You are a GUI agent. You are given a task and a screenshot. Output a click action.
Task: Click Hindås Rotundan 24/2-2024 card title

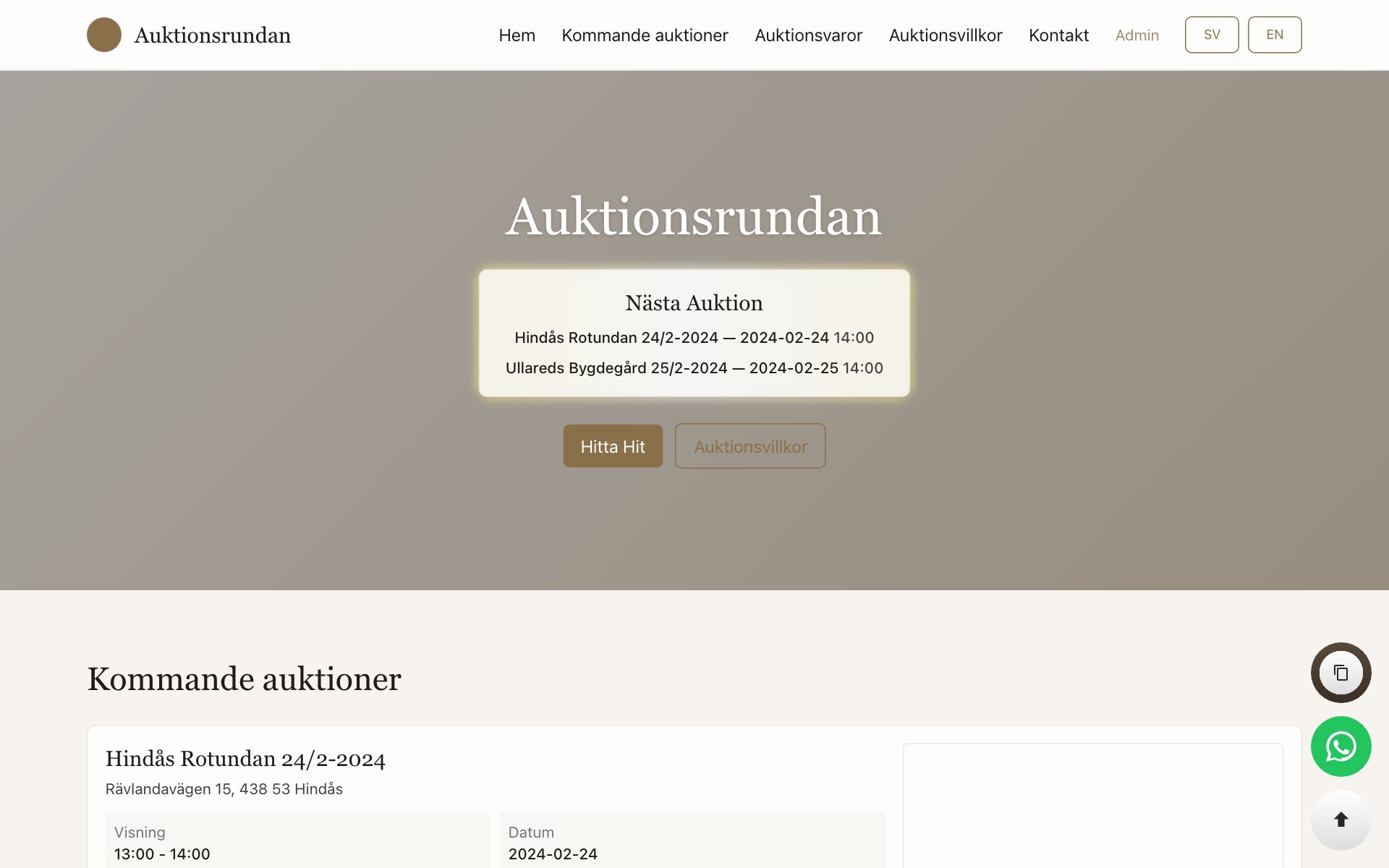(x=245, y=759)
